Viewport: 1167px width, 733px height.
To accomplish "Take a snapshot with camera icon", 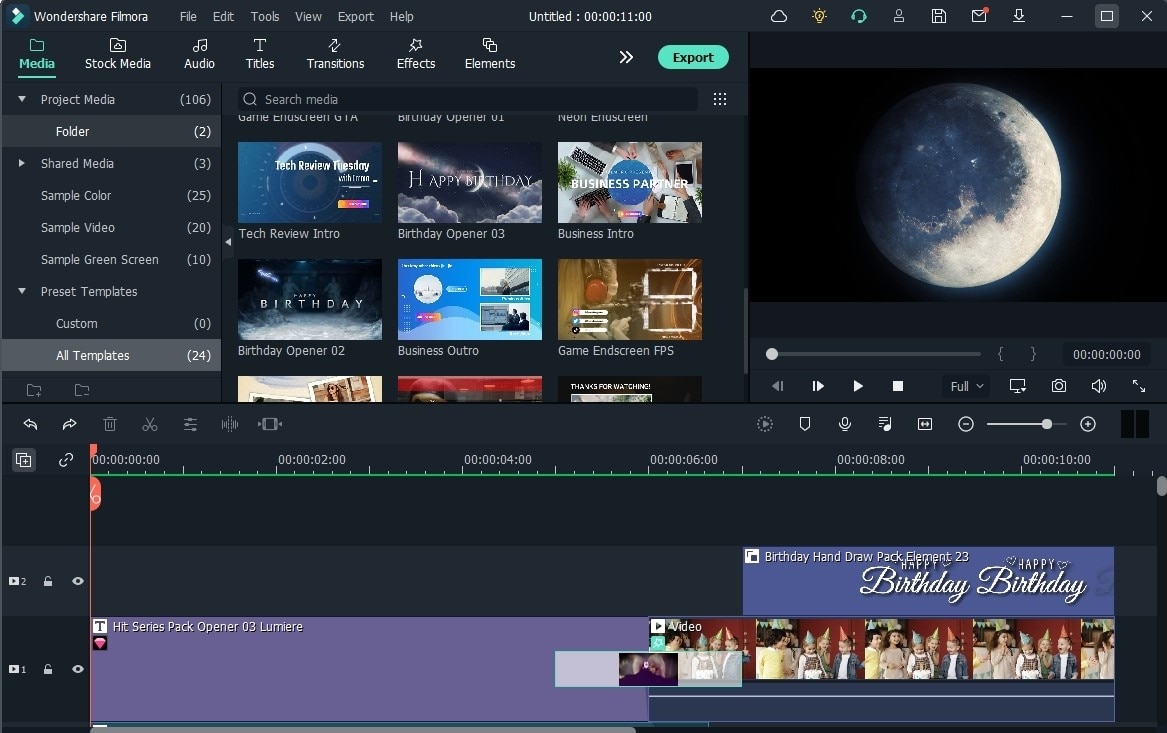I will 1058,385.
